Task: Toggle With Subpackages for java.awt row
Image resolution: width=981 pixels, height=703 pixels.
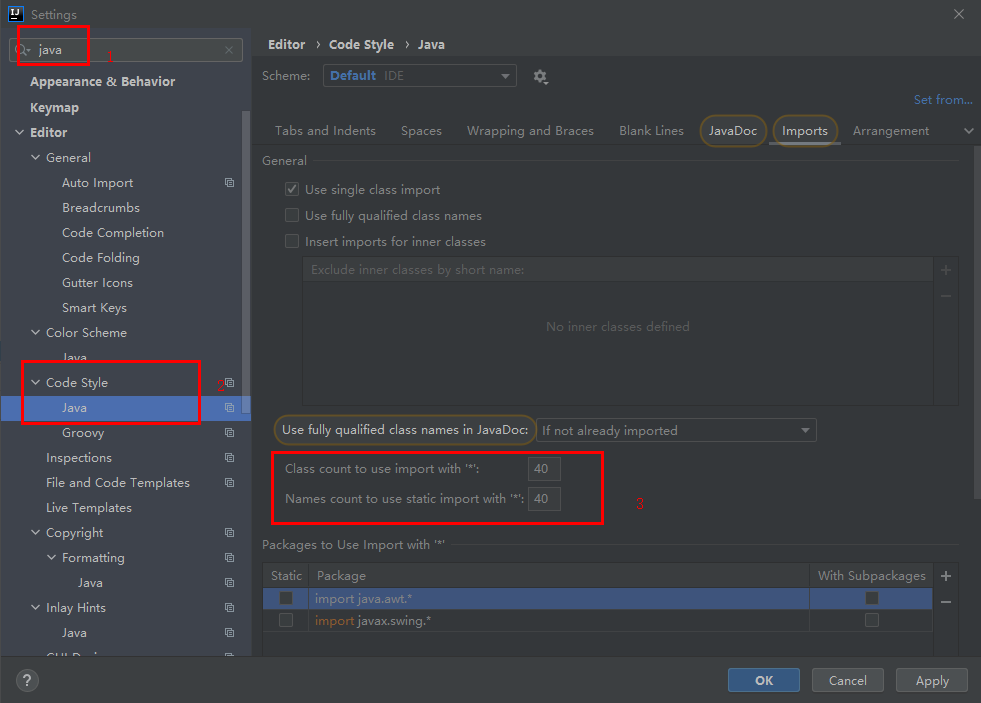Action: [872, 598]
